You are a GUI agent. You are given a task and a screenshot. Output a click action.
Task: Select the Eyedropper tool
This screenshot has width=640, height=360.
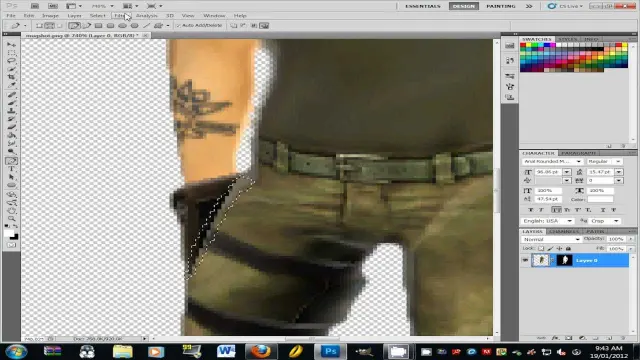[11, 85]
